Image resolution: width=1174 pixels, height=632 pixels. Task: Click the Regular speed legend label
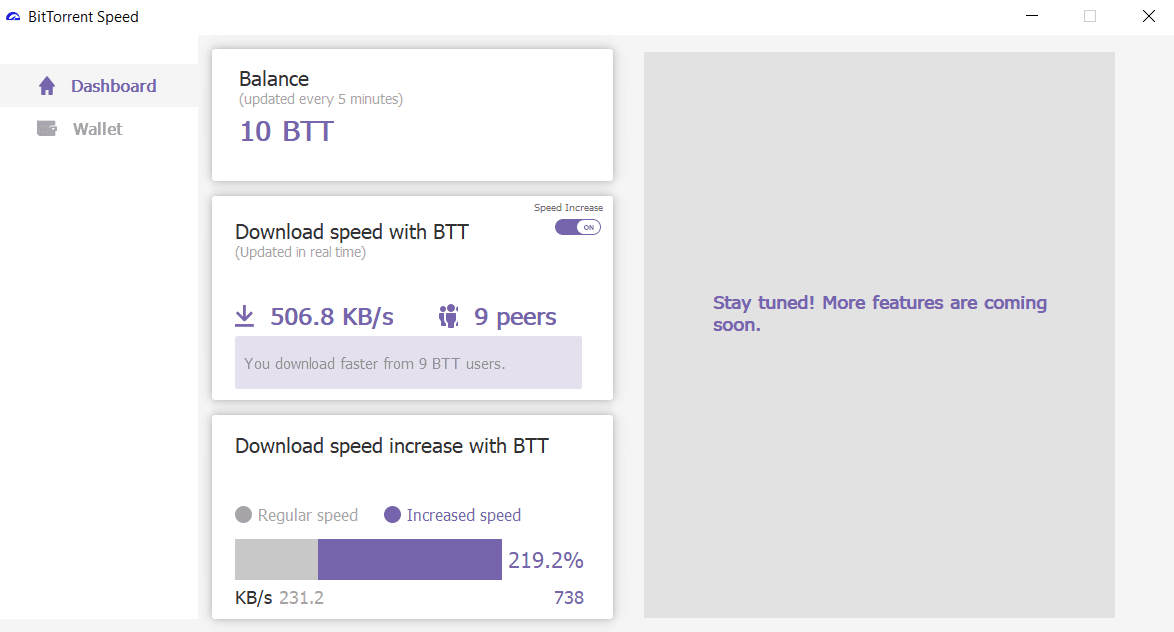pyautogui.click(x=308, y=515)
